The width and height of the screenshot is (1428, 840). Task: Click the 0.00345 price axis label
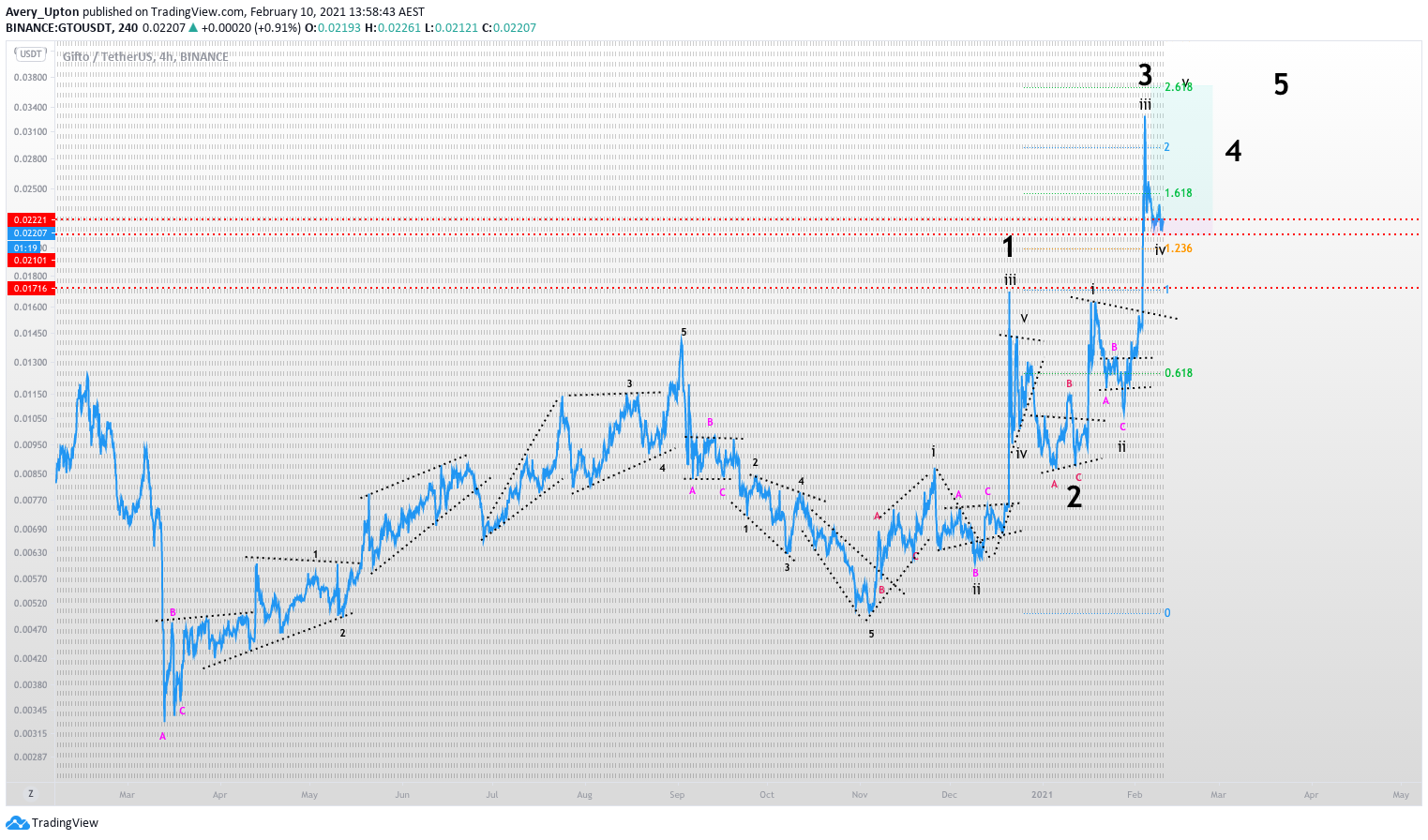[31, 711]
